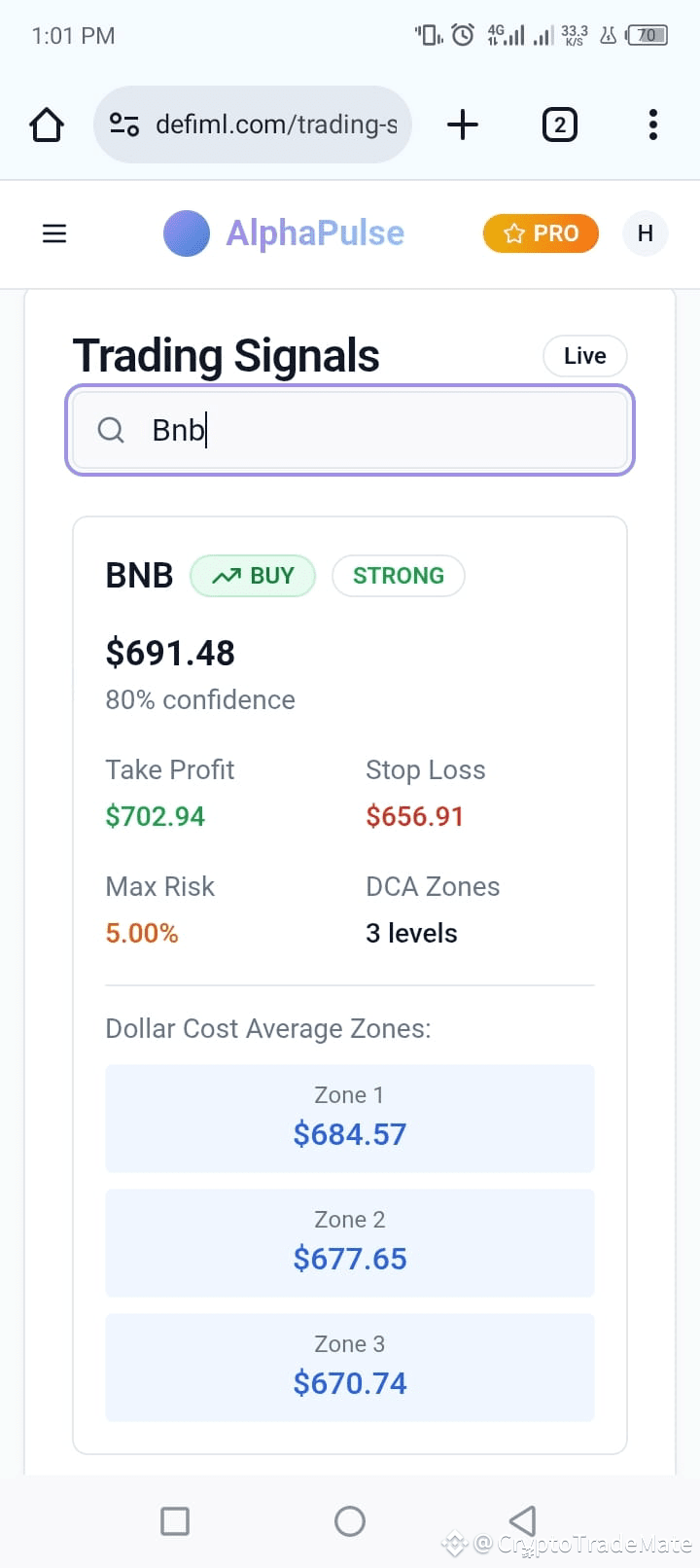Click the STRONG signal badge

[x=399, y=576]
